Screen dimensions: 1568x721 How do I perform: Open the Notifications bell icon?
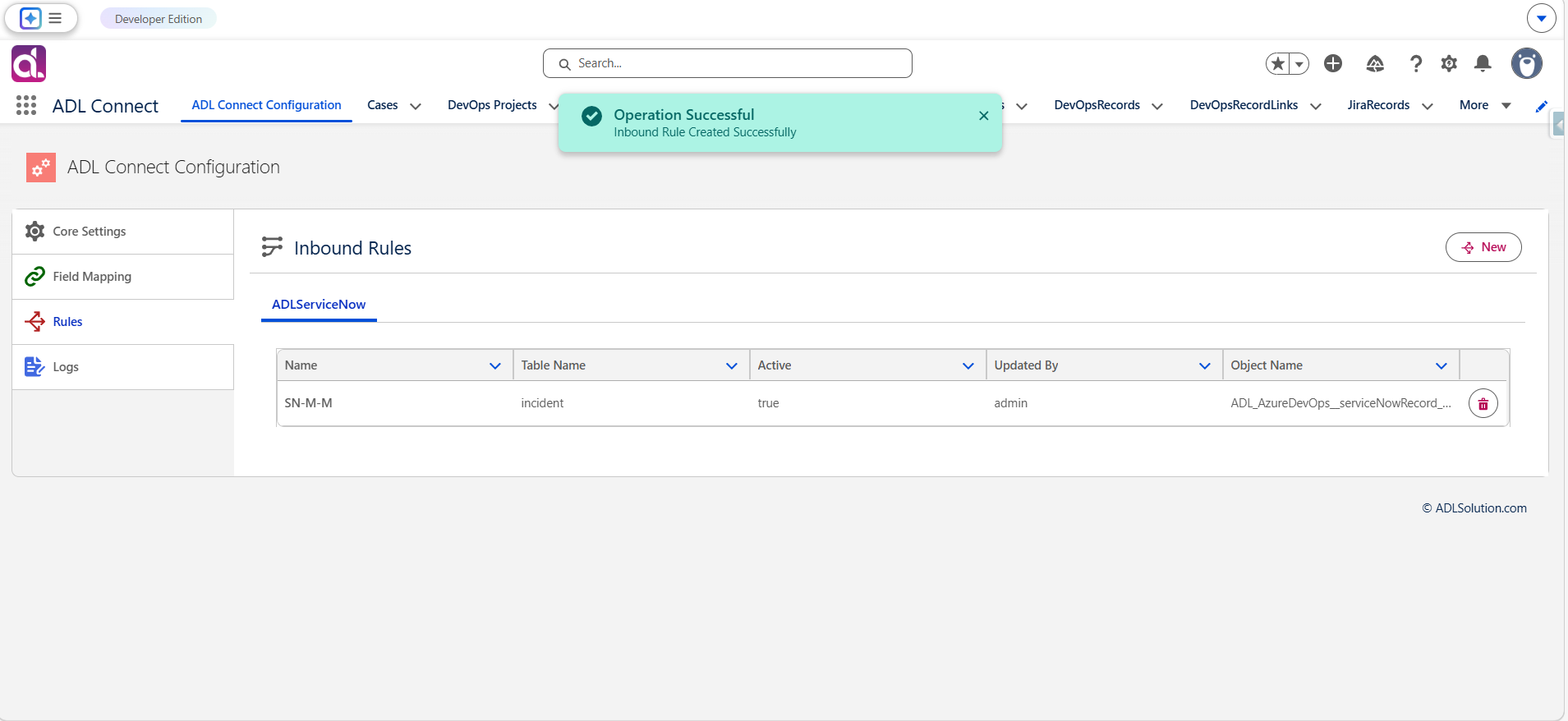[x=1483, y=63]
